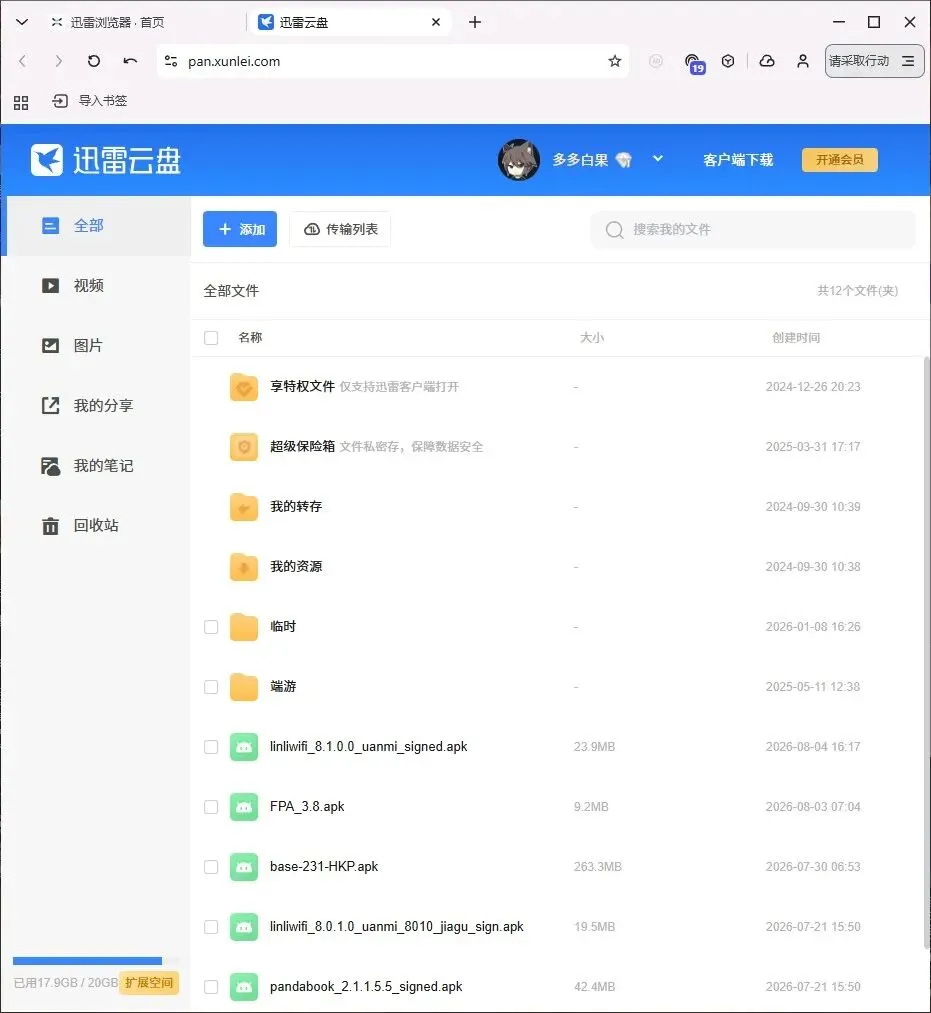Open the 端游 folder icon
This screenshot has height=1013, width=931.
pos(244,687)
